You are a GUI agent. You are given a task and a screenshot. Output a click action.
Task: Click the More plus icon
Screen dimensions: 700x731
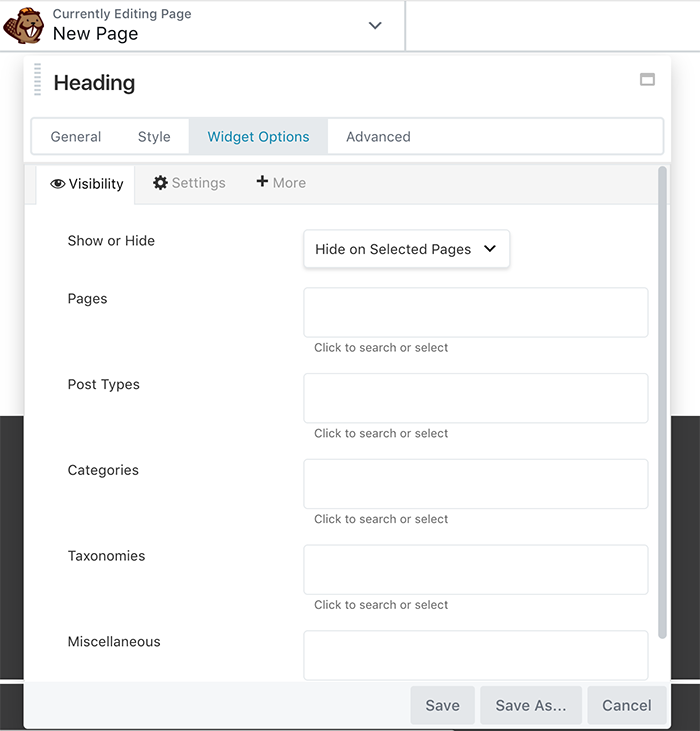pos(262,181)
